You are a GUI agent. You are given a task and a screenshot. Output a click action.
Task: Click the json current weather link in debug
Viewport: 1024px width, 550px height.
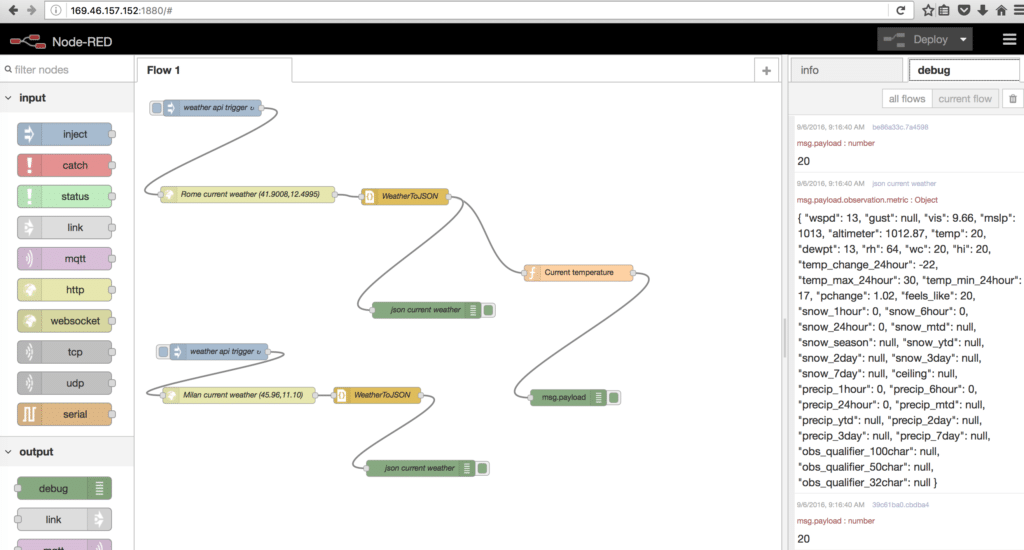point(904,184)
